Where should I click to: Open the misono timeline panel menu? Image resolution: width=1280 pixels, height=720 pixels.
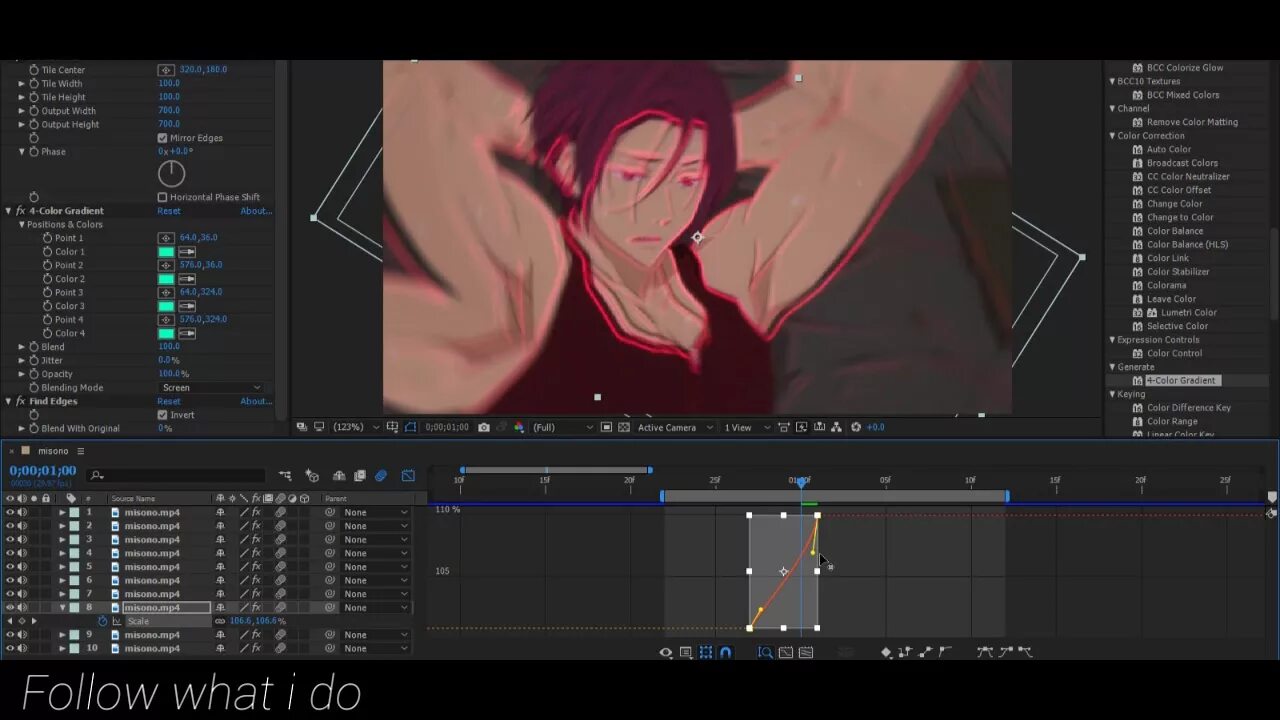(81, 451)
